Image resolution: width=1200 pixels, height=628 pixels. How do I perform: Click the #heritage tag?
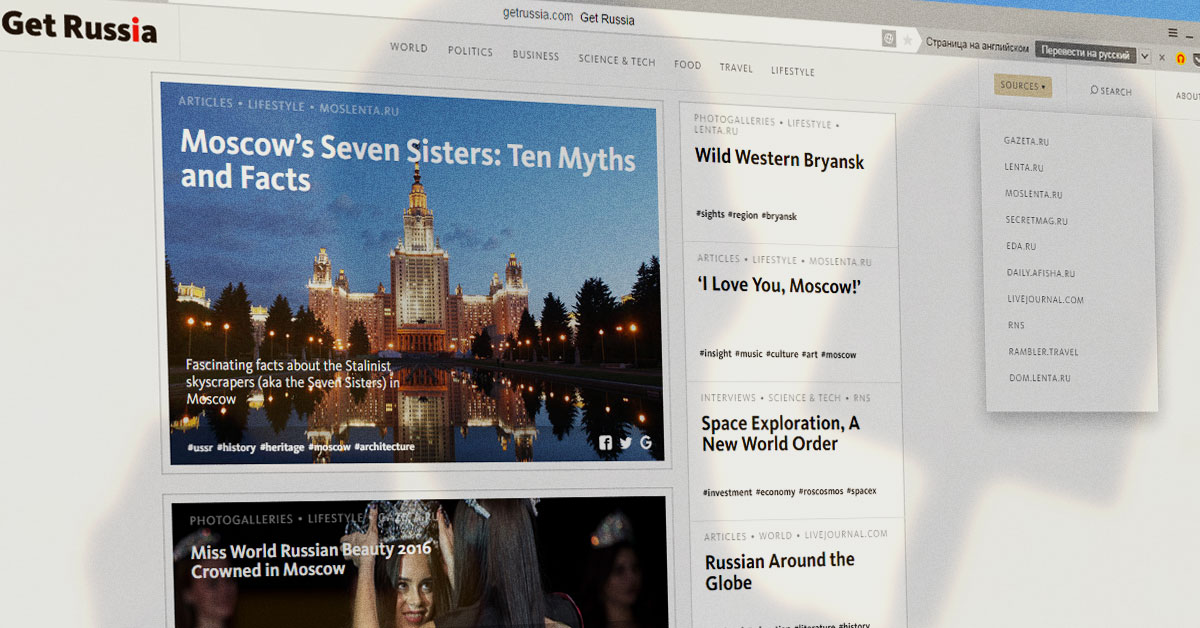pyautogui.click(x=281, y=447)
